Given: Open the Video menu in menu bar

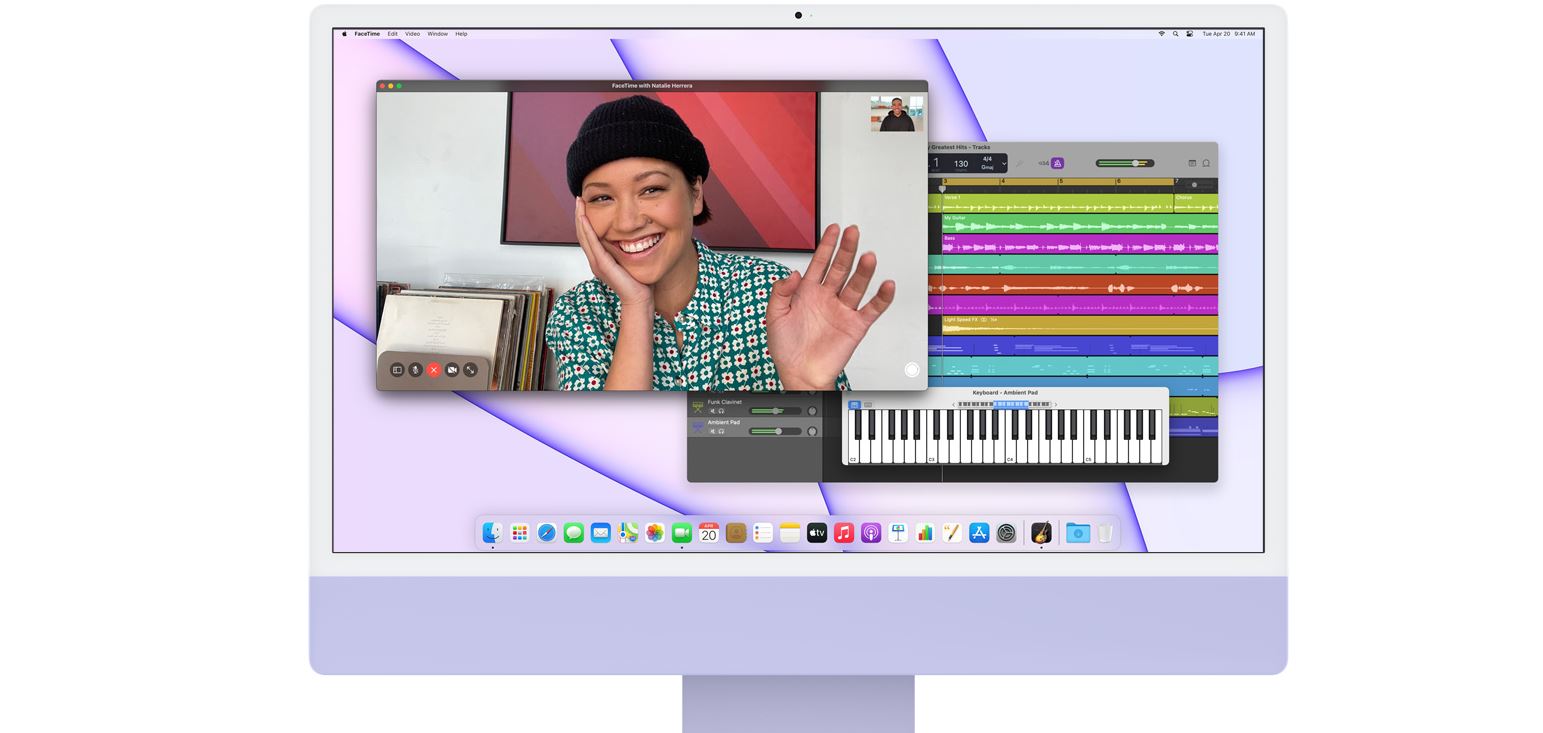Looking at the screenshot, I should pos(412,34).
